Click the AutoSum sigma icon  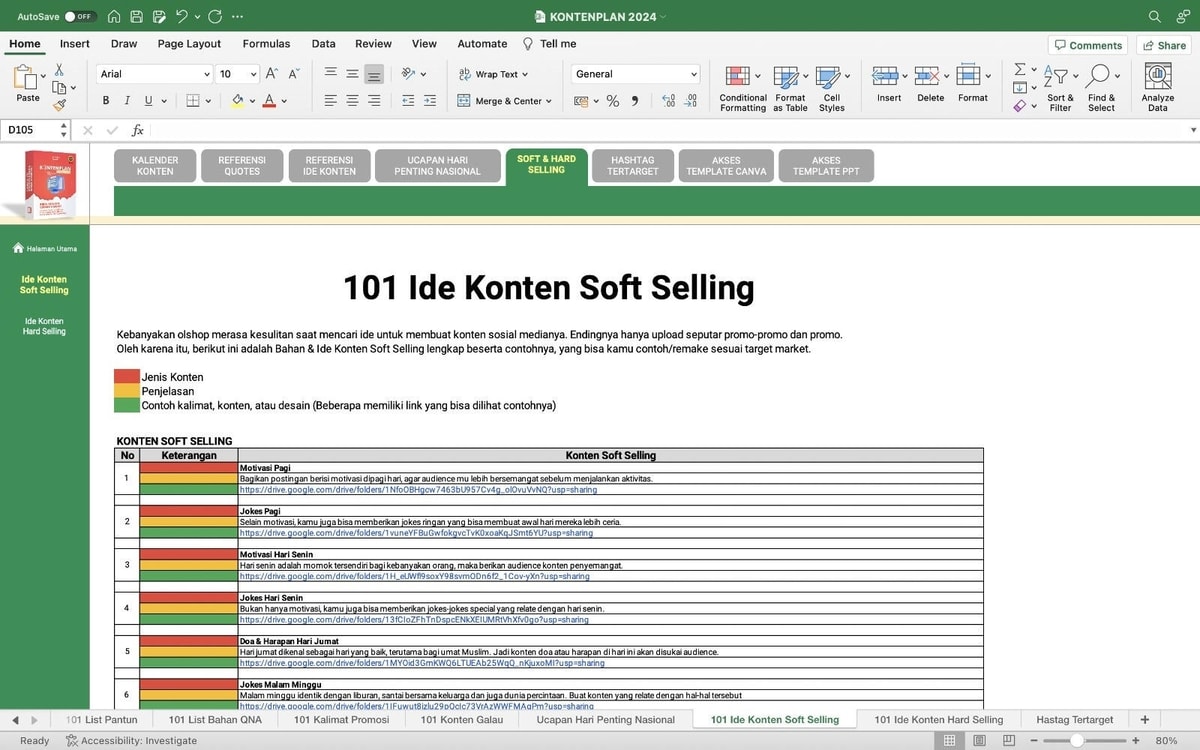tap(1019, 69)
